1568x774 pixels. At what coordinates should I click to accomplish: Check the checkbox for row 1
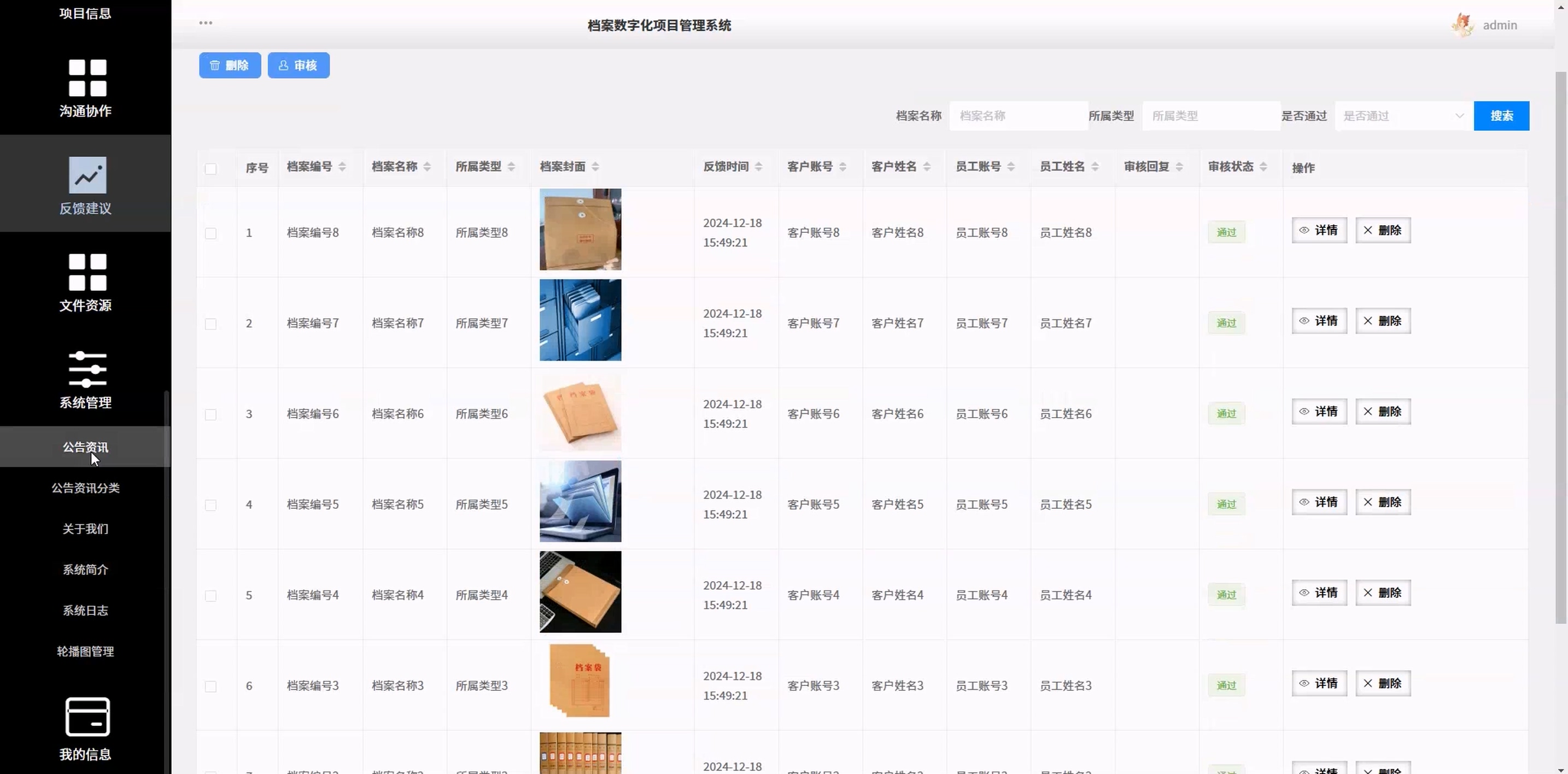point(210,233)
